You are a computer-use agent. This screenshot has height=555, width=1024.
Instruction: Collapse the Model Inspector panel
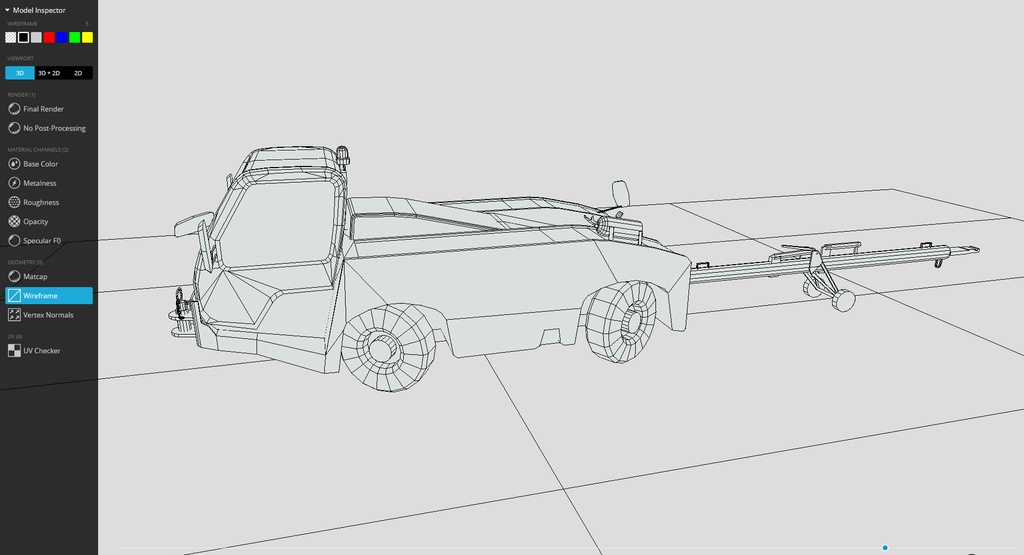[8, 10]
